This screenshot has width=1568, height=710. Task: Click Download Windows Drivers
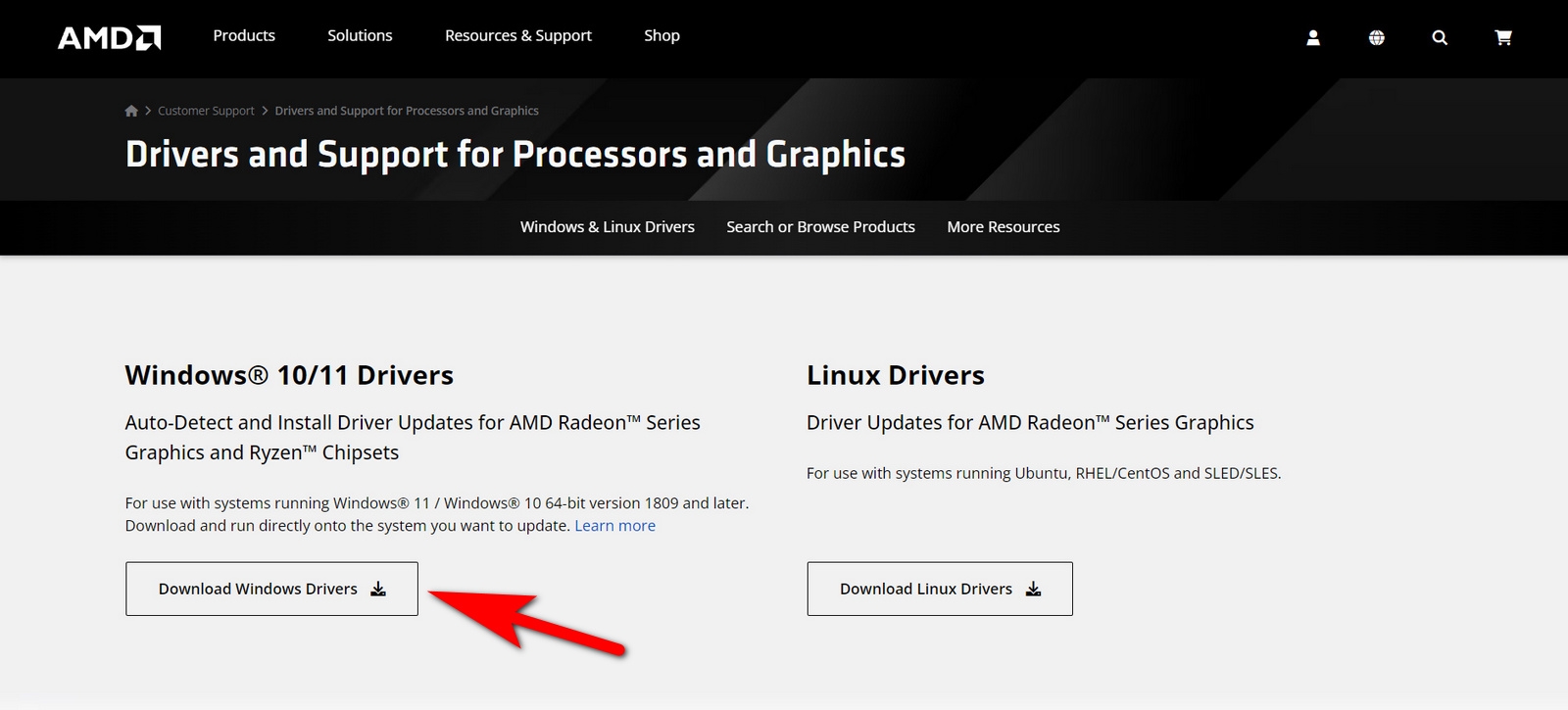coord(257,589)
